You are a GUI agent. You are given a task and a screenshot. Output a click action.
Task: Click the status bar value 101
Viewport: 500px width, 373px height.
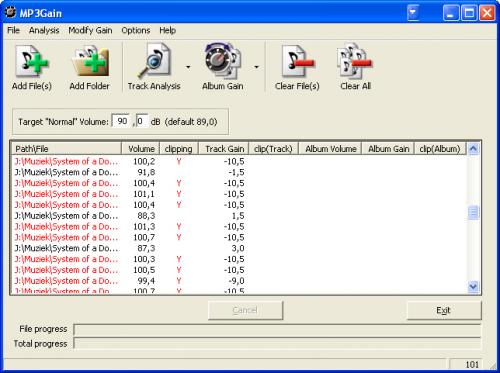pos(472,364)
